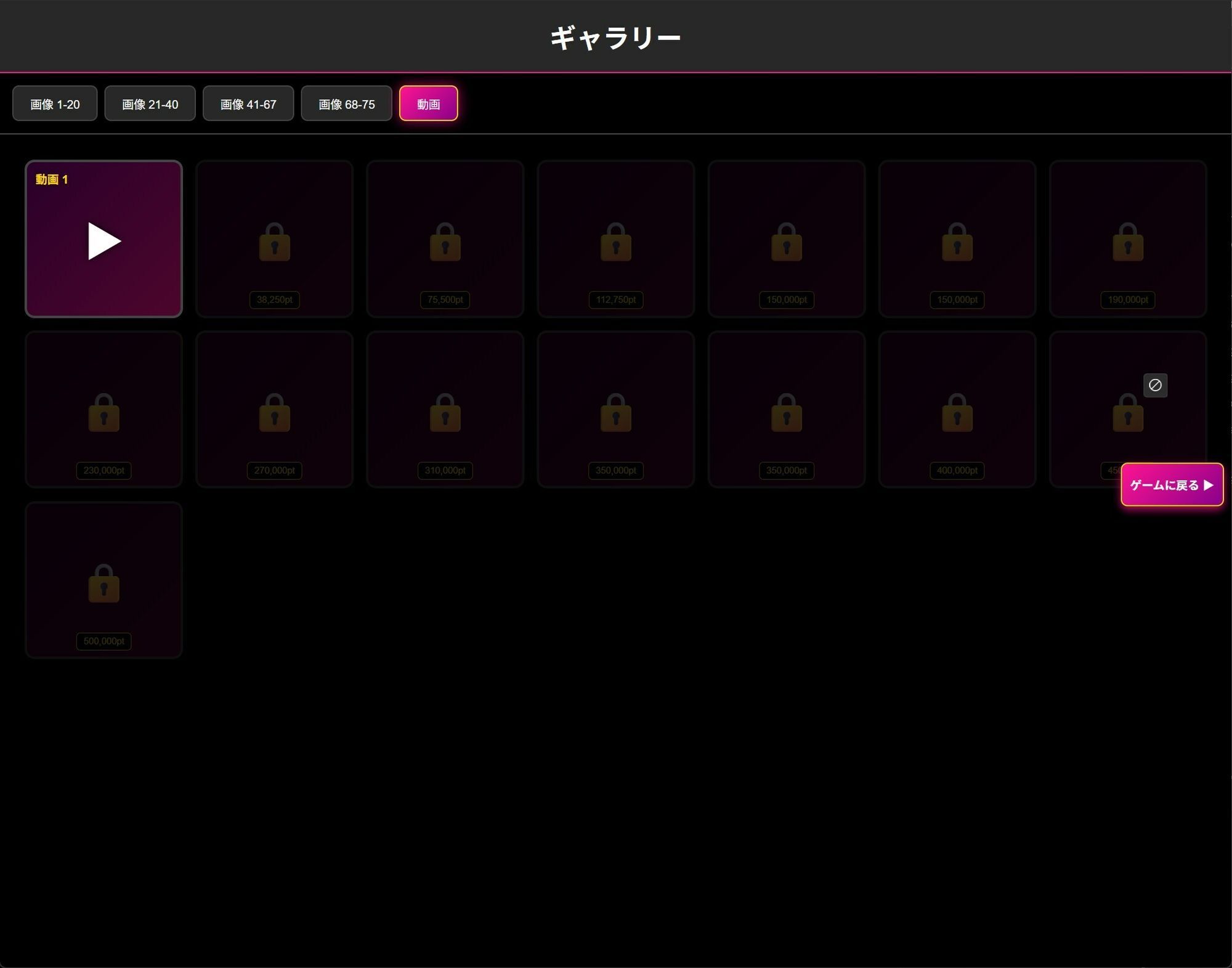Select the 動画 tab

tap(429, 104)
